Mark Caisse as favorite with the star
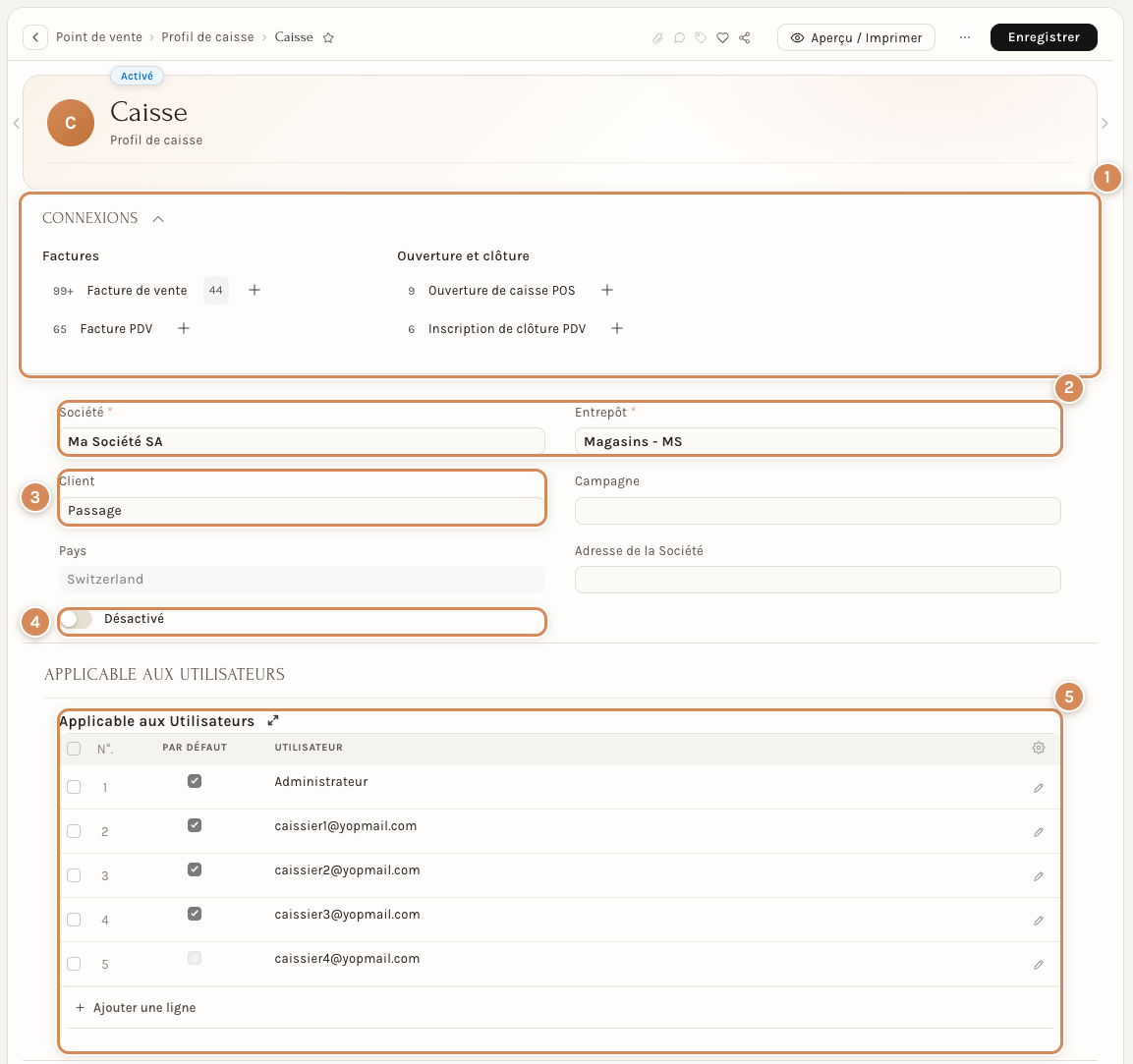Image resolution: width=1133 pixels, height=1064 pixels. [328, 37]
